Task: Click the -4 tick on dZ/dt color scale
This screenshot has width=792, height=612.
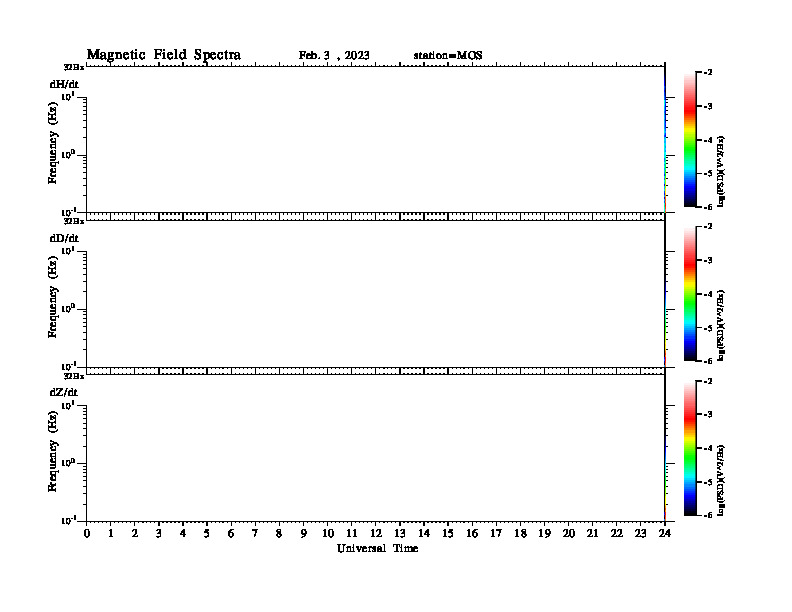Action: pos(708,448)
